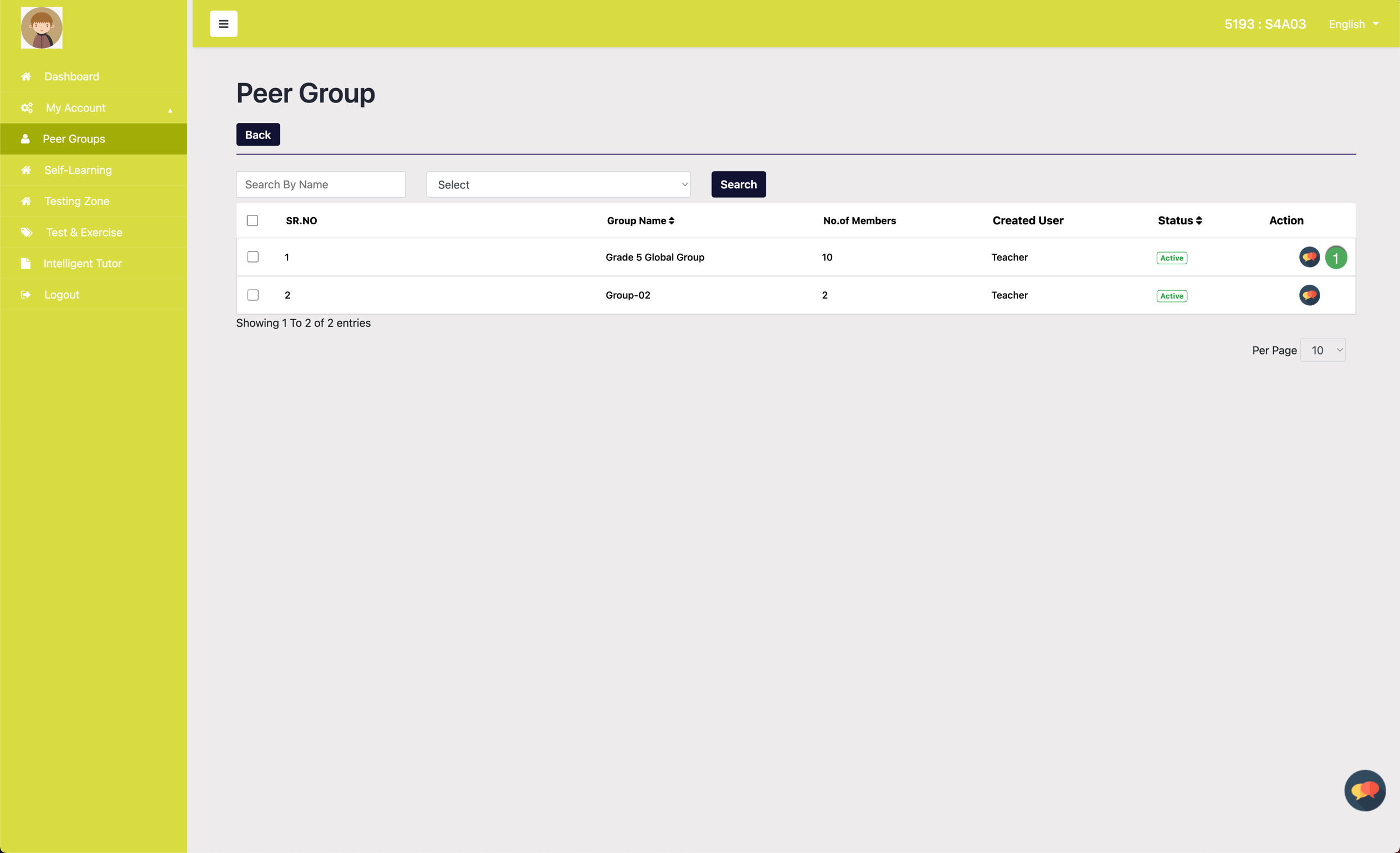This screenshot has height=853, width=1400.
Task: Sort by Status arrows icon
Action: pos(1199,221)
